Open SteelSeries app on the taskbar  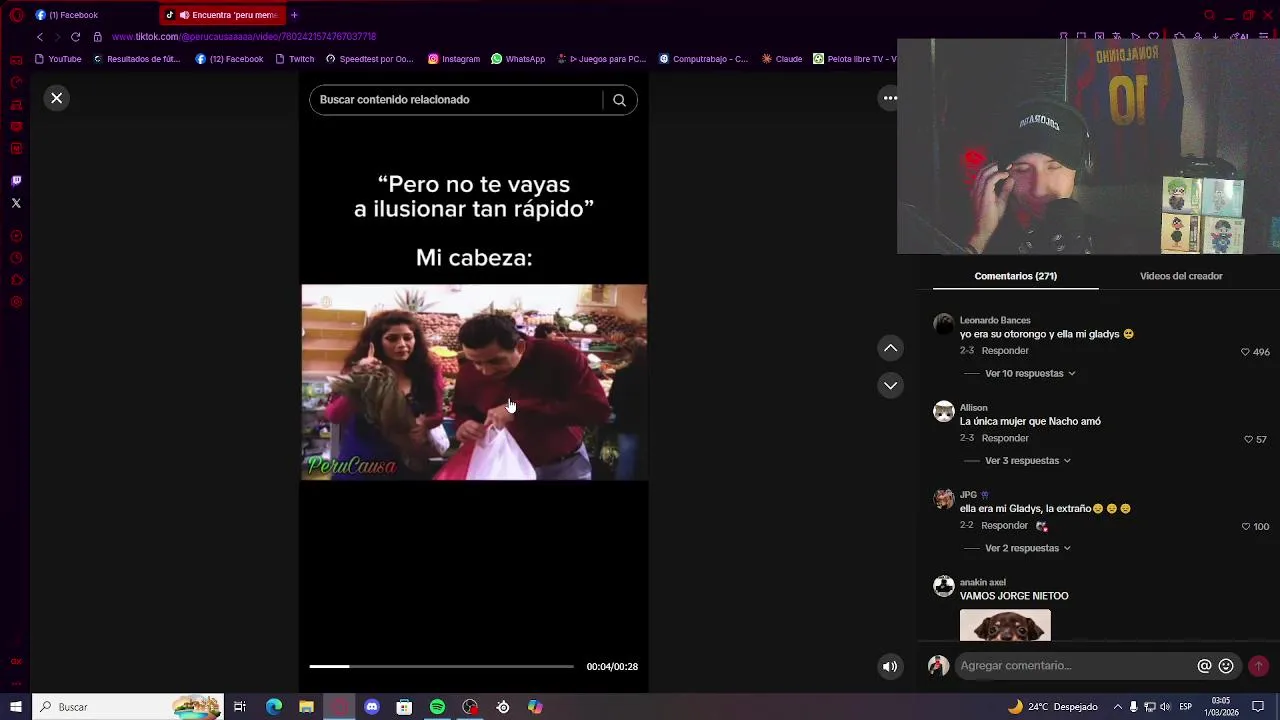click(503, 707)
